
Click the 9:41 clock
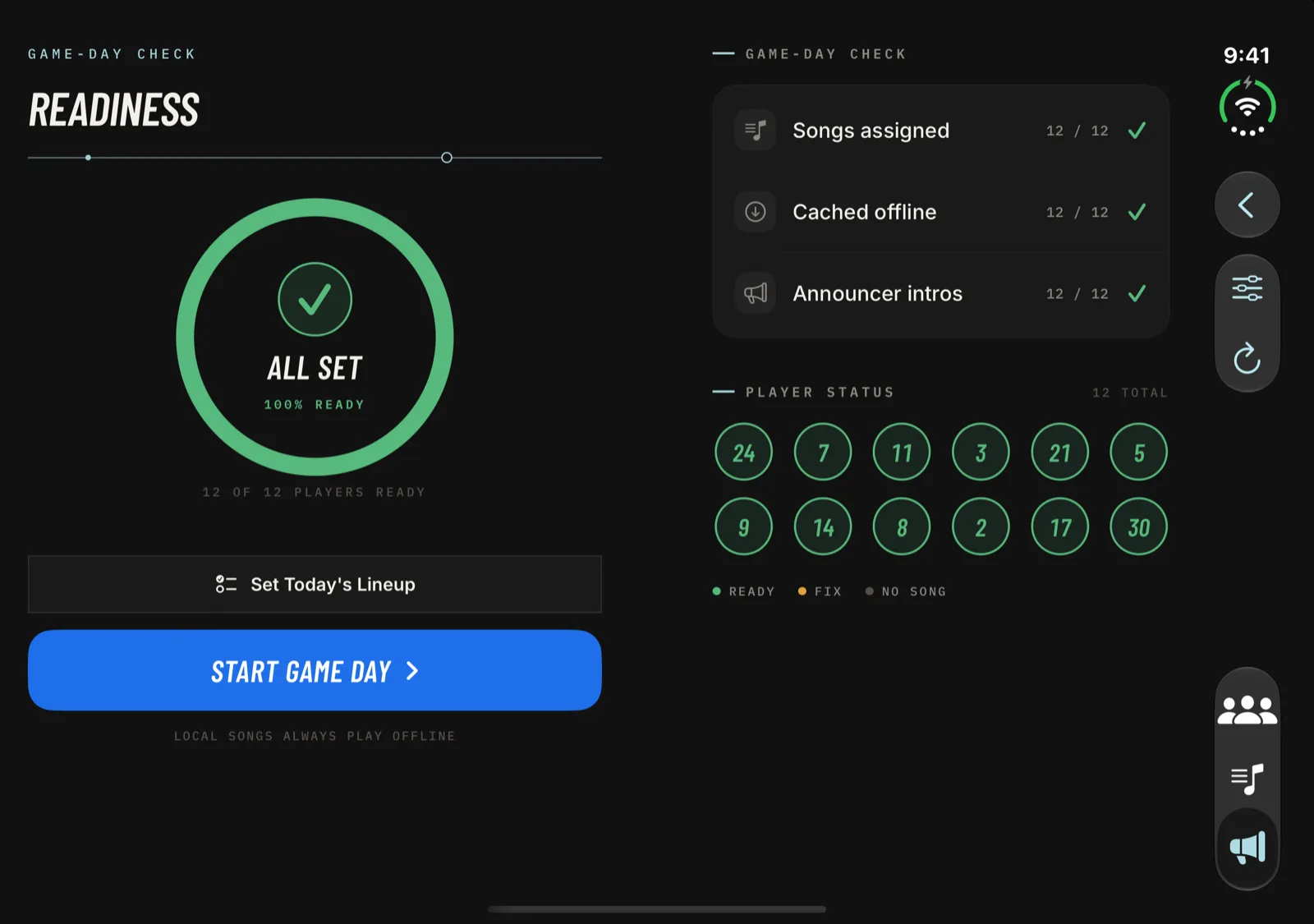point(1247,55)
